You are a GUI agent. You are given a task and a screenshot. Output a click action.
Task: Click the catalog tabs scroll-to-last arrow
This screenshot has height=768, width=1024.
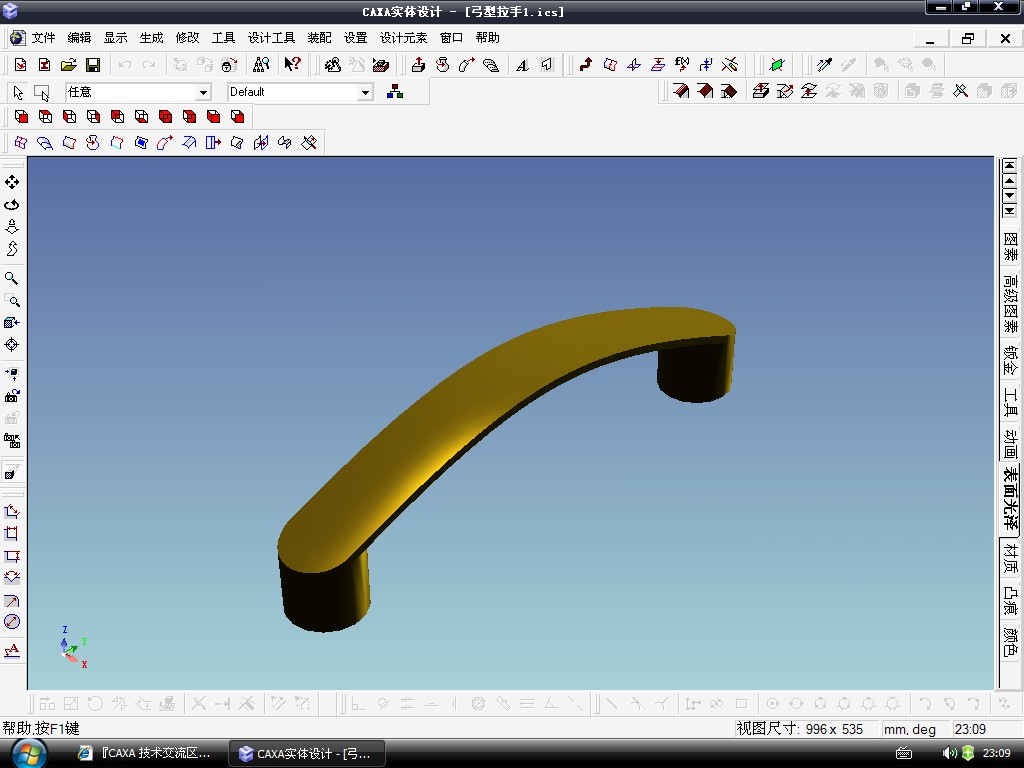[1010, 210]
